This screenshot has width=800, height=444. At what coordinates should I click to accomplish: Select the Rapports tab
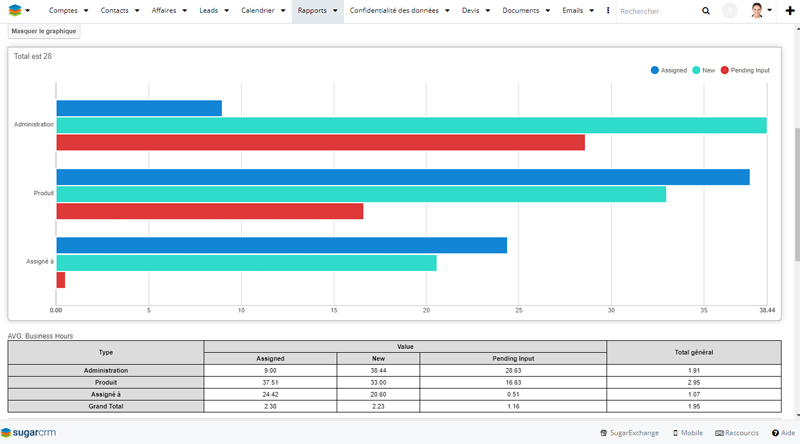click(x=312, y=10)
